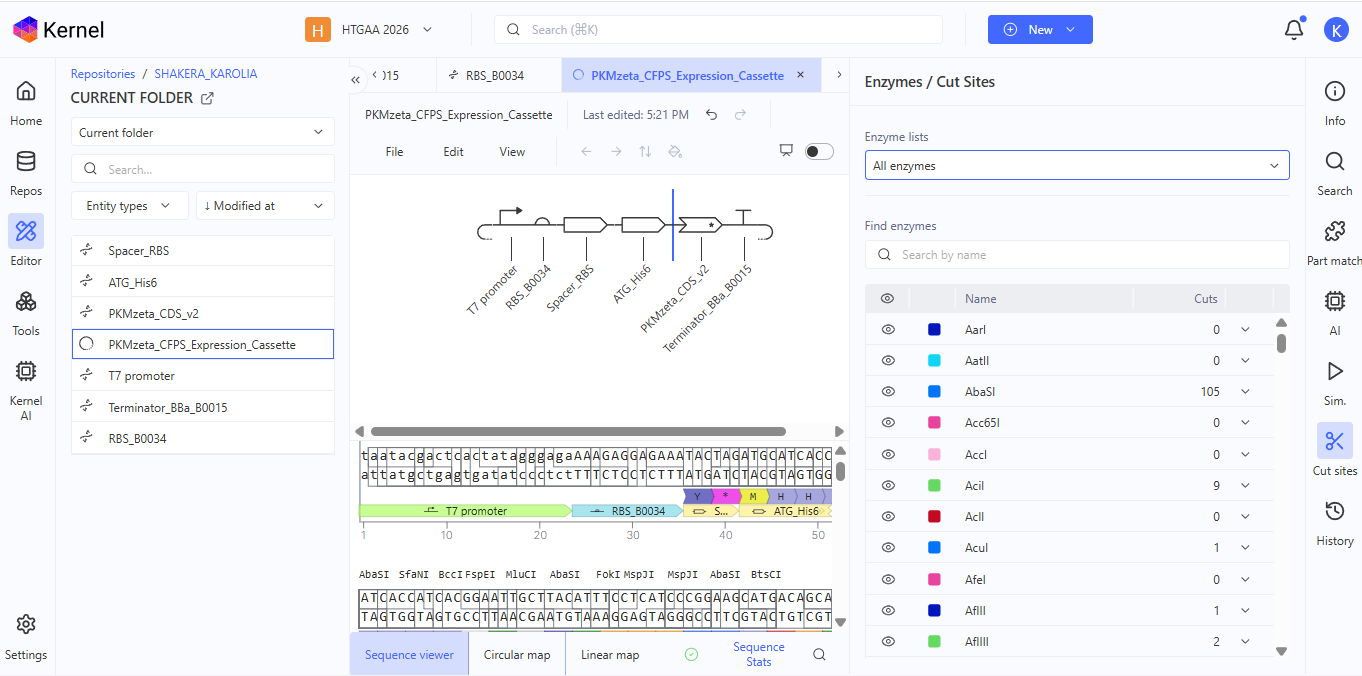Open the HTGAA 2026 workspace dropdown
This screenshot has width=1362, height=676.
pyautogui.click(x=368, y=30)
